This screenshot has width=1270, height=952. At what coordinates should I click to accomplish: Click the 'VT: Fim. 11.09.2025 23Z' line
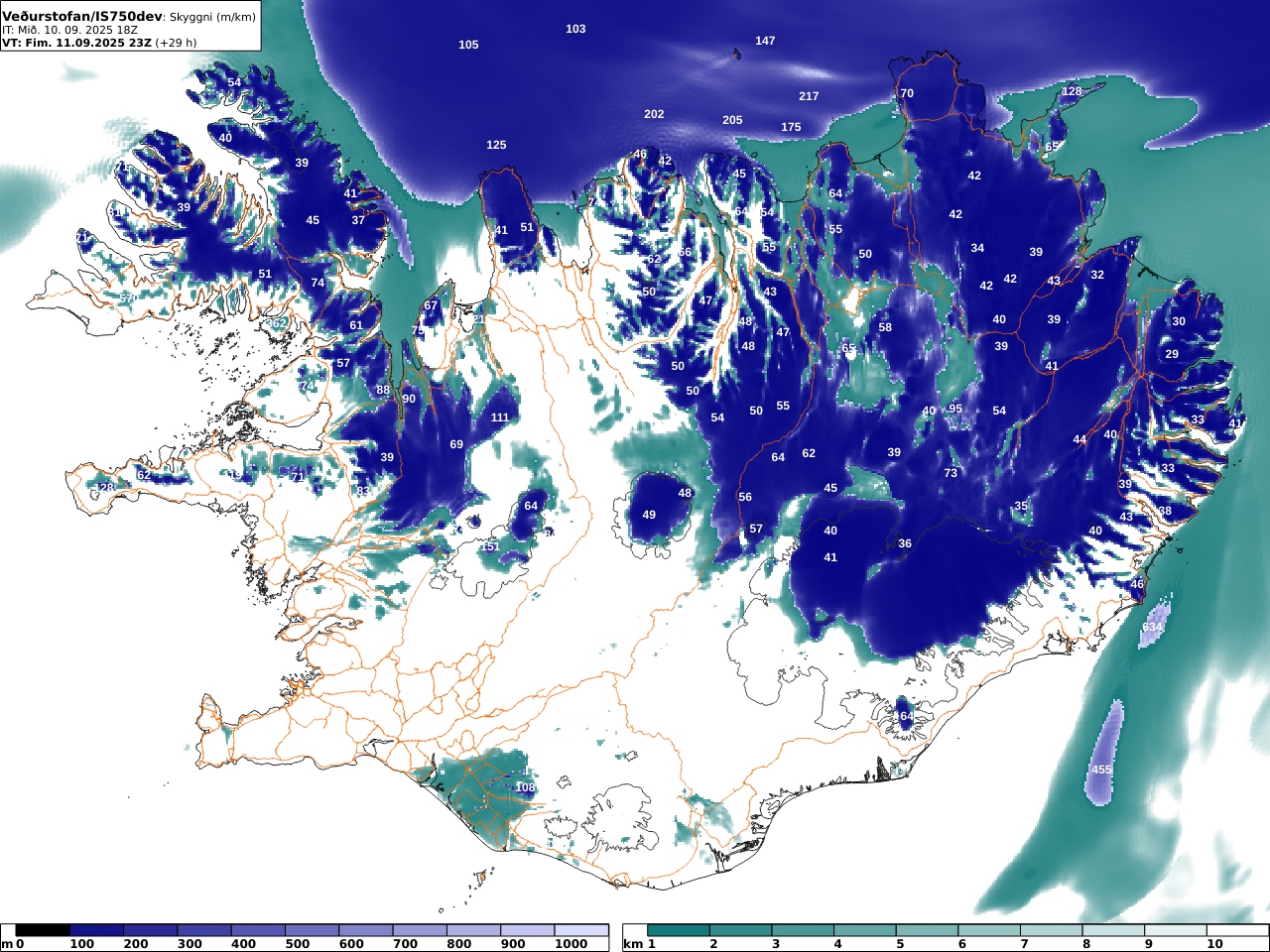coord(76,43)
